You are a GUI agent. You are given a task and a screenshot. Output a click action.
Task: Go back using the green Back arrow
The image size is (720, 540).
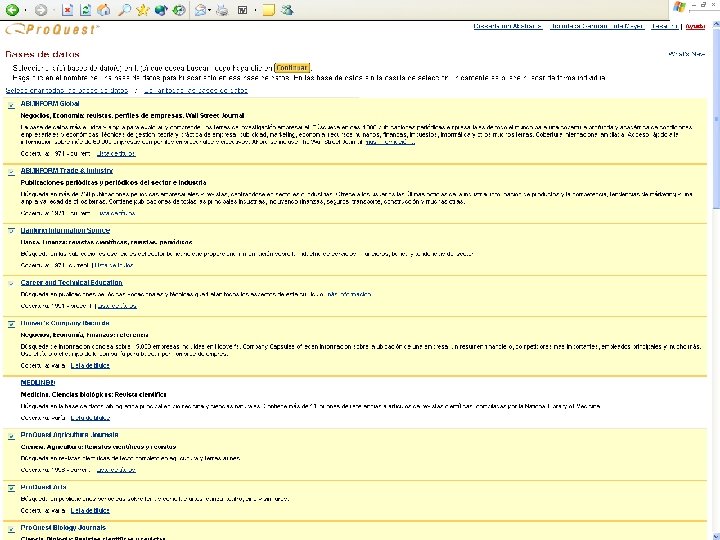point(12,10)
